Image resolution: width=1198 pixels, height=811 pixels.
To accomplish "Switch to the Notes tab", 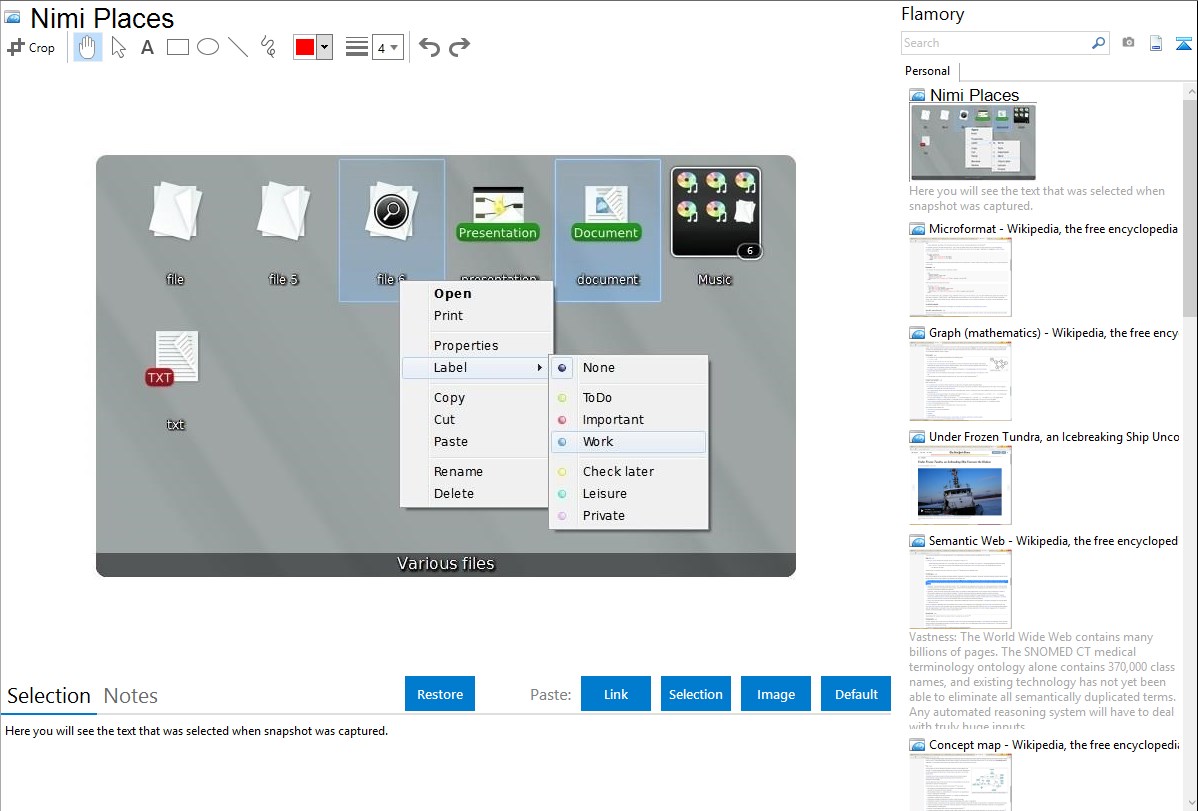I will (131, 696).
